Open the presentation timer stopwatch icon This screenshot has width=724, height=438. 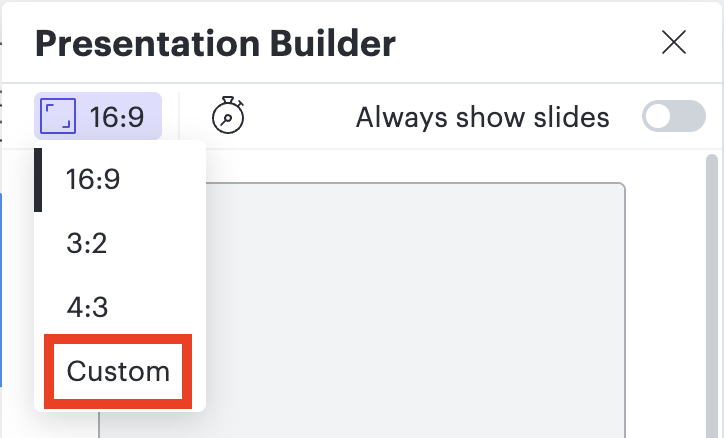(228, 117)
